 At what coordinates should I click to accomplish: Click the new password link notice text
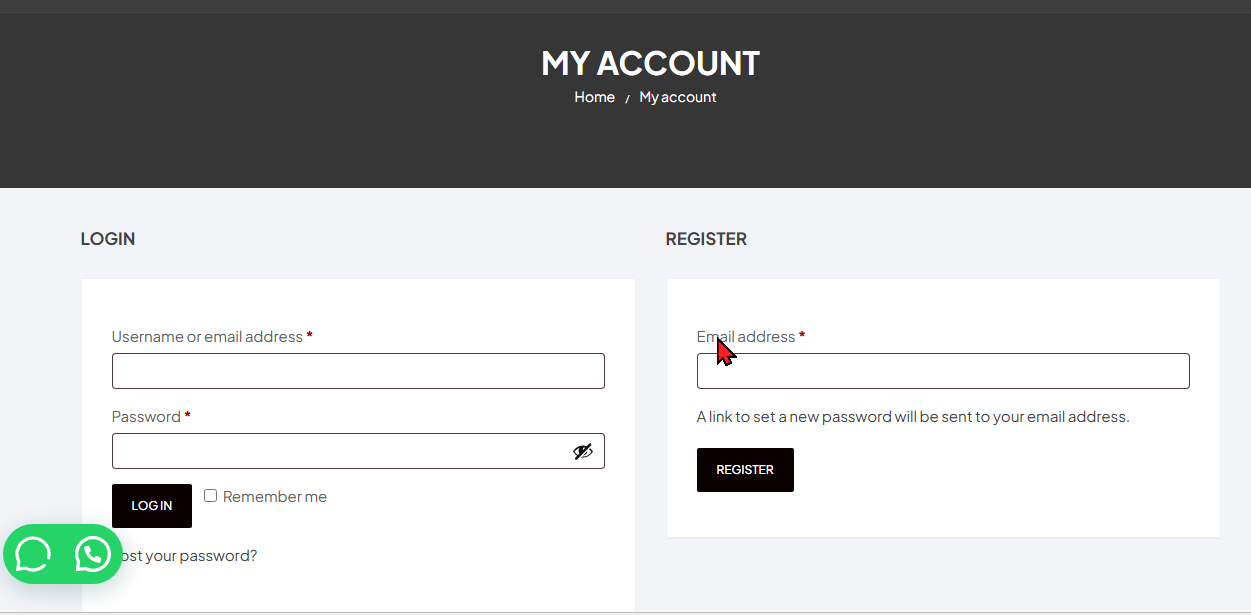[x=913, y=417]
